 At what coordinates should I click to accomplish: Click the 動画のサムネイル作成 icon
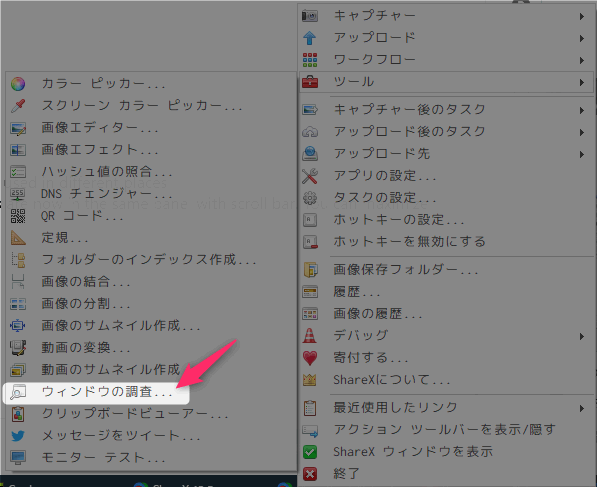pos(18,370)
